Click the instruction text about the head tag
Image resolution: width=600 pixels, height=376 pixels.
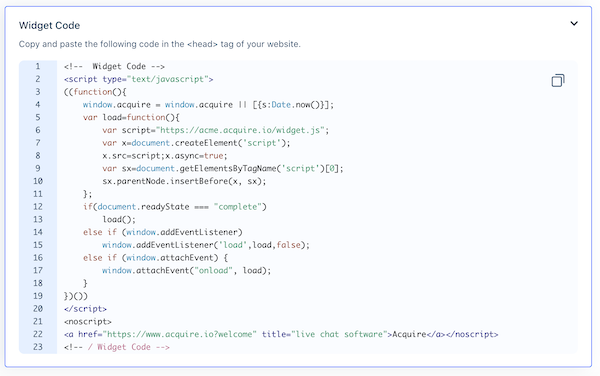(160, 44)
